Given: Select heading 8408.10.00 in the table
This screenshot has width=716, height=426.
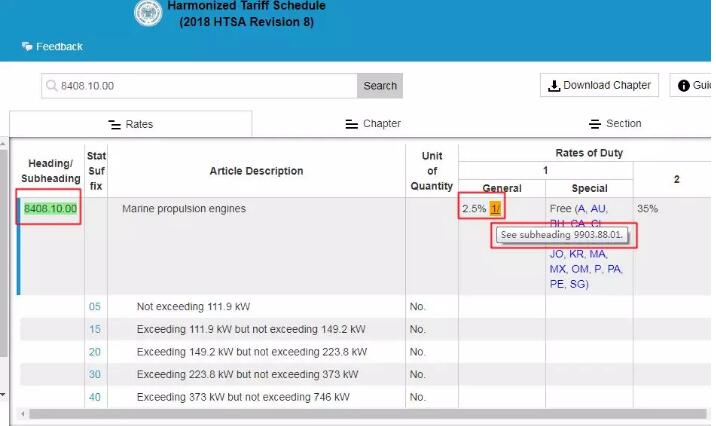Looking at the screenshot, I should pyautogui.click(x=50, y=209).
